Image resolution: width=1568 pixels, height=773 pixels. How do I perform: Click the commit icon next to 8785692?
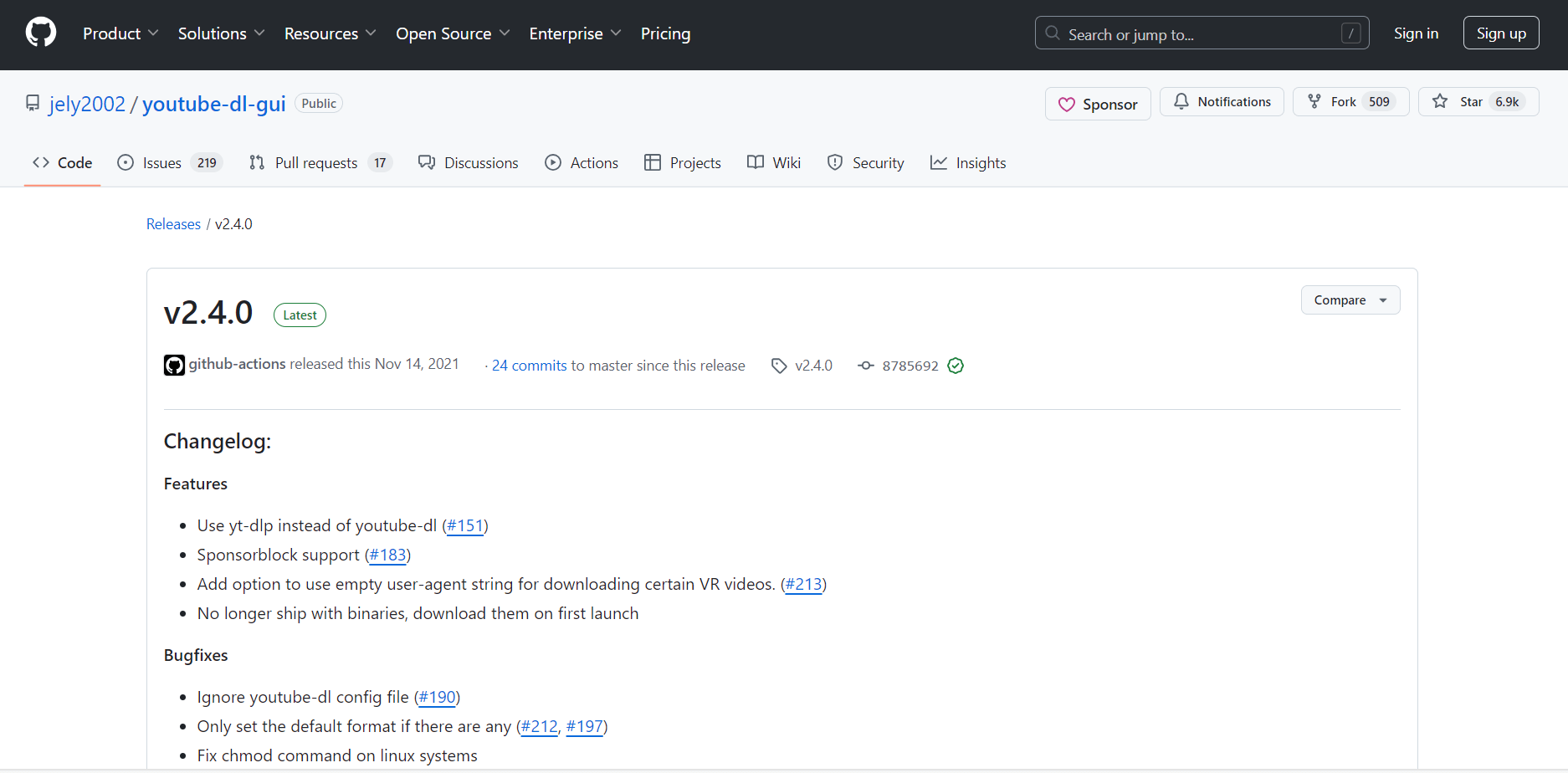point(866,366)
